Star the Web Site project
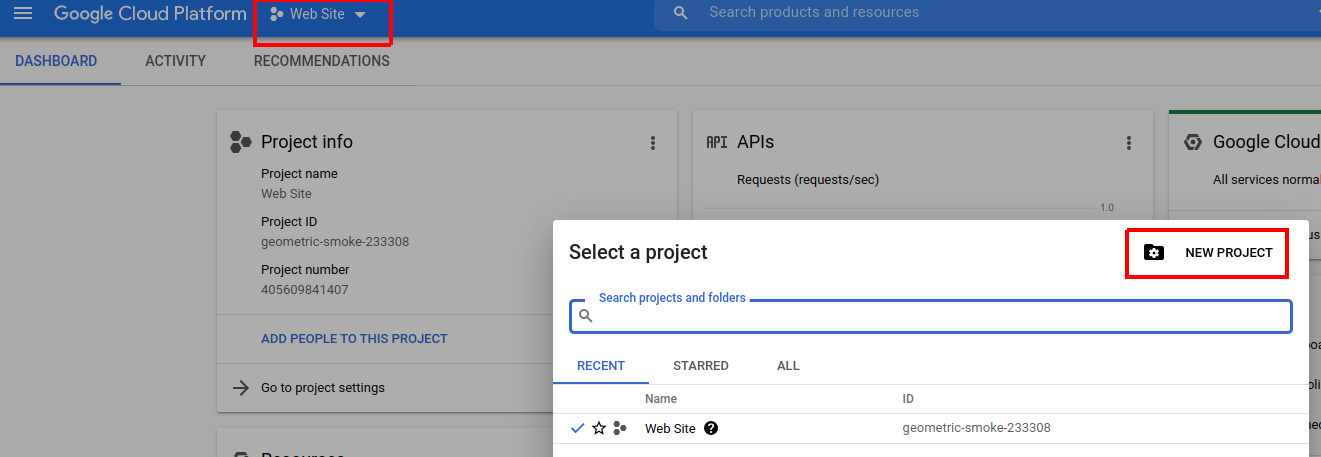The image size is (1321, 457). [x=599, y=428]
